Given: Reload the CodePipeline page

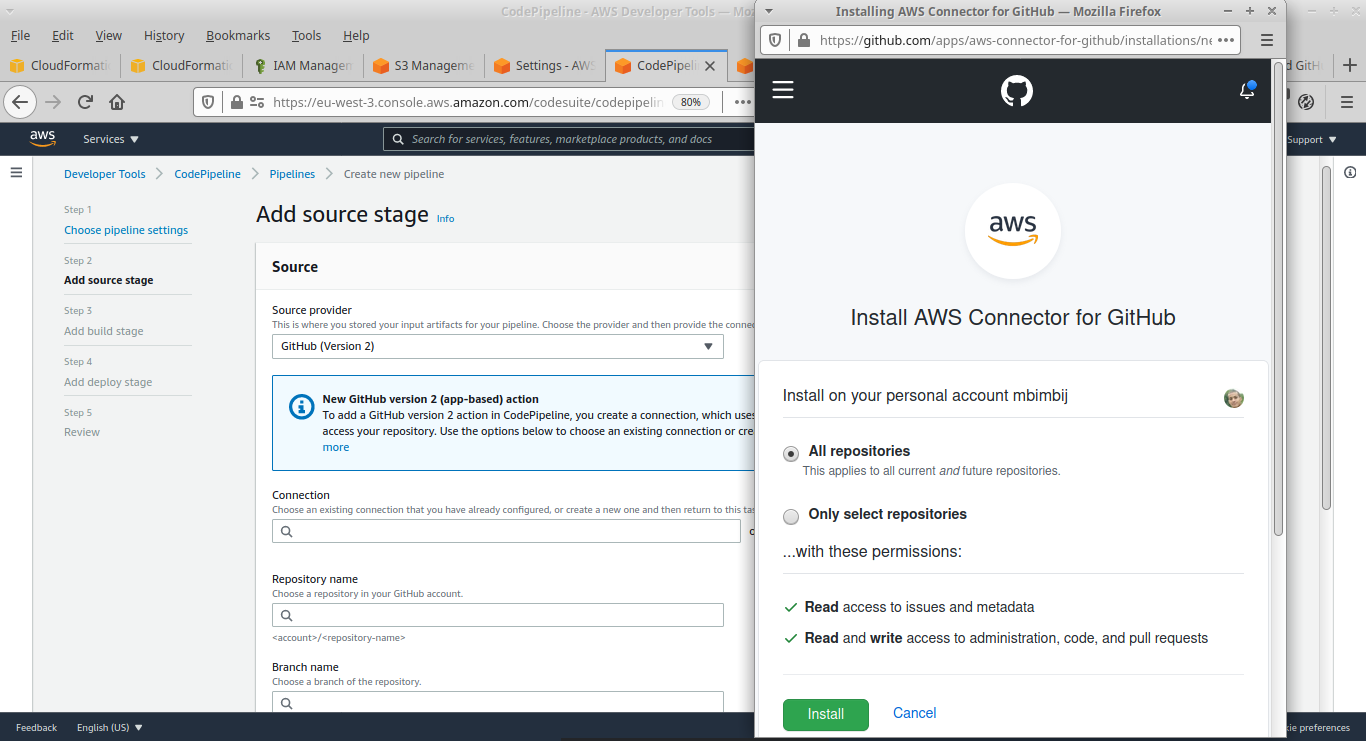Looking at the screenshot, I should click(85, 102).
